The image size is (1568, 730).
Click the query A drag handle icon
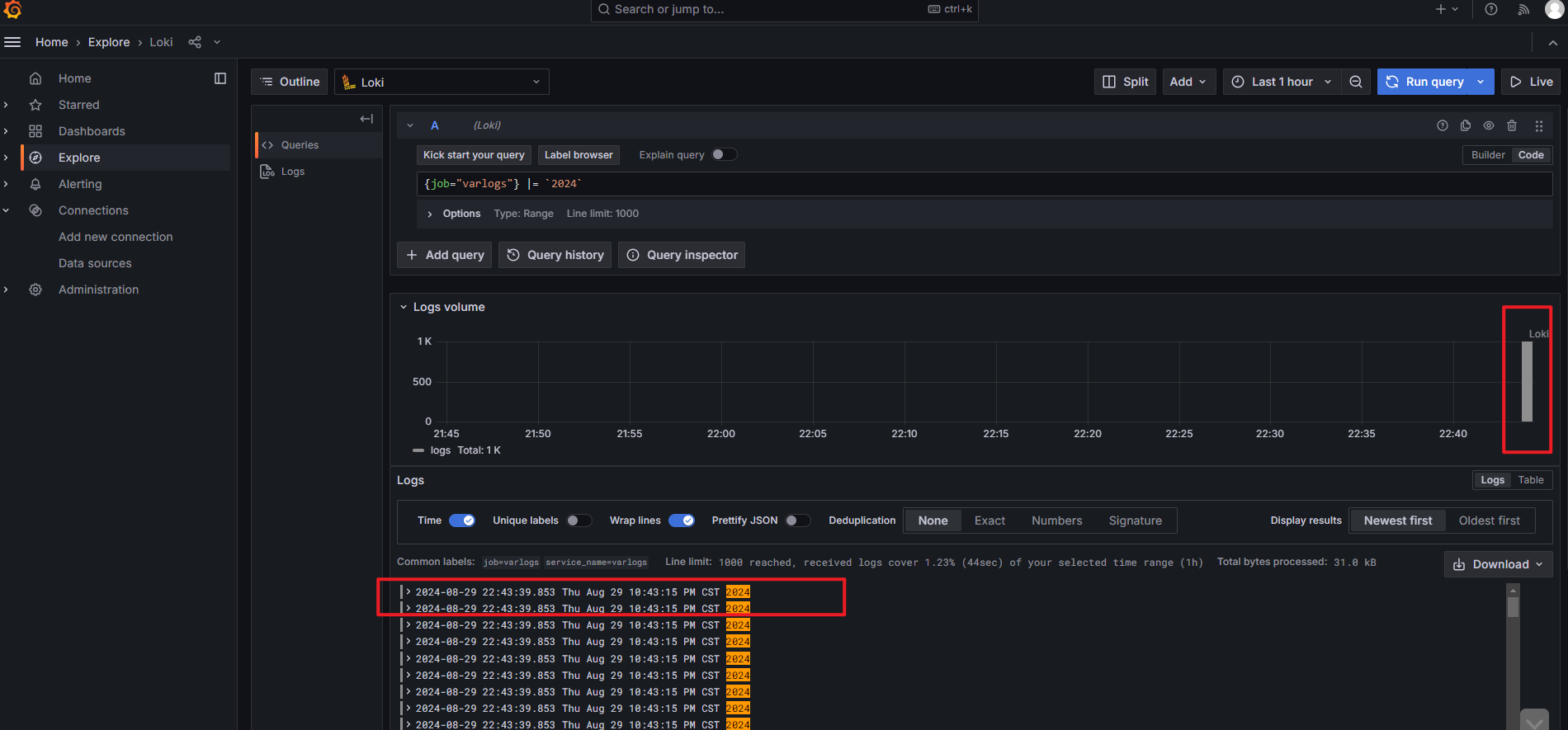pyautogui.click(x=1539, y=125)
